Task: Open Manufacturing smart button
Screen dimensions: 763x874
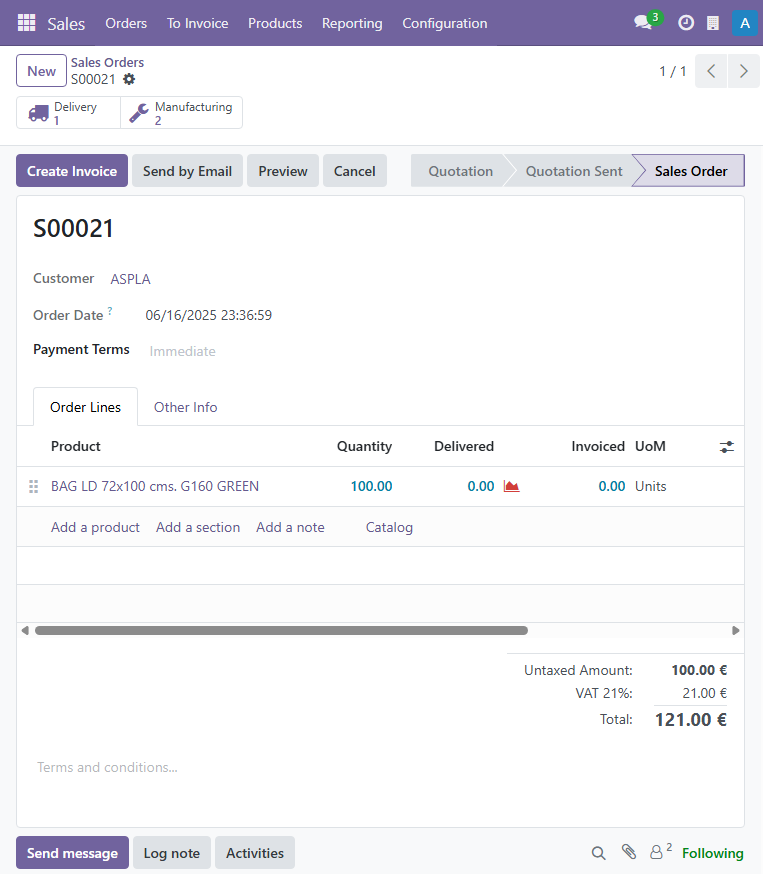Action: coord(181,113)
